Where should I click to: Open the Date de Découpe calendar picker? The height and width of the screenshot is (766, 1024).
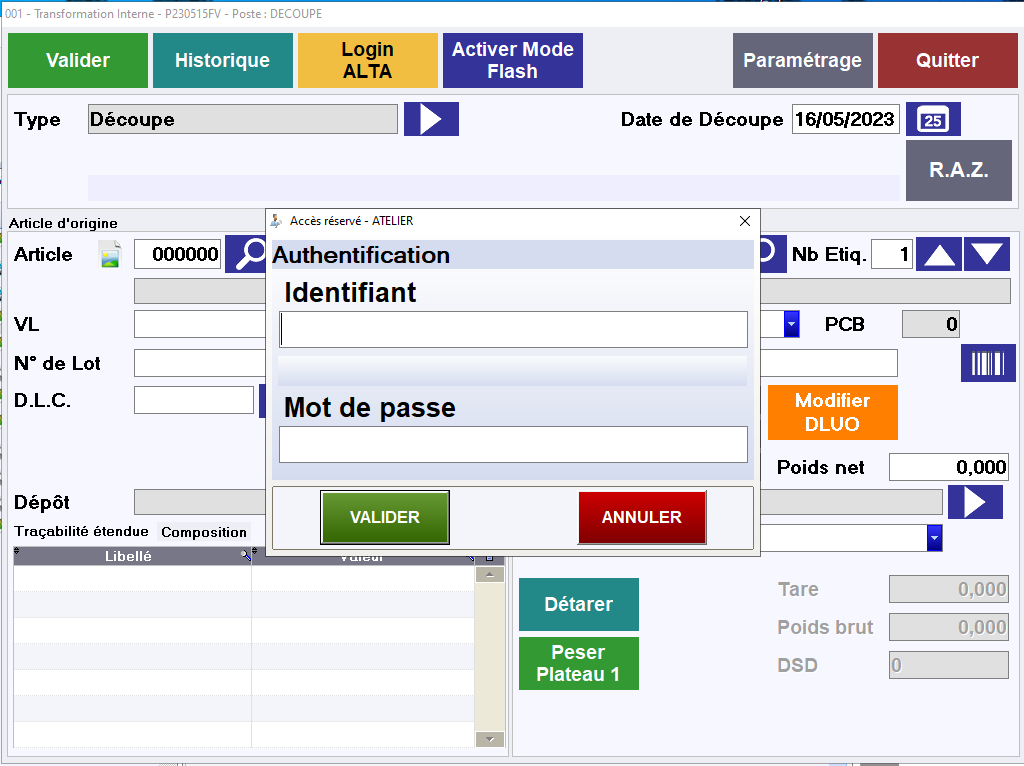tap(932, 119)
